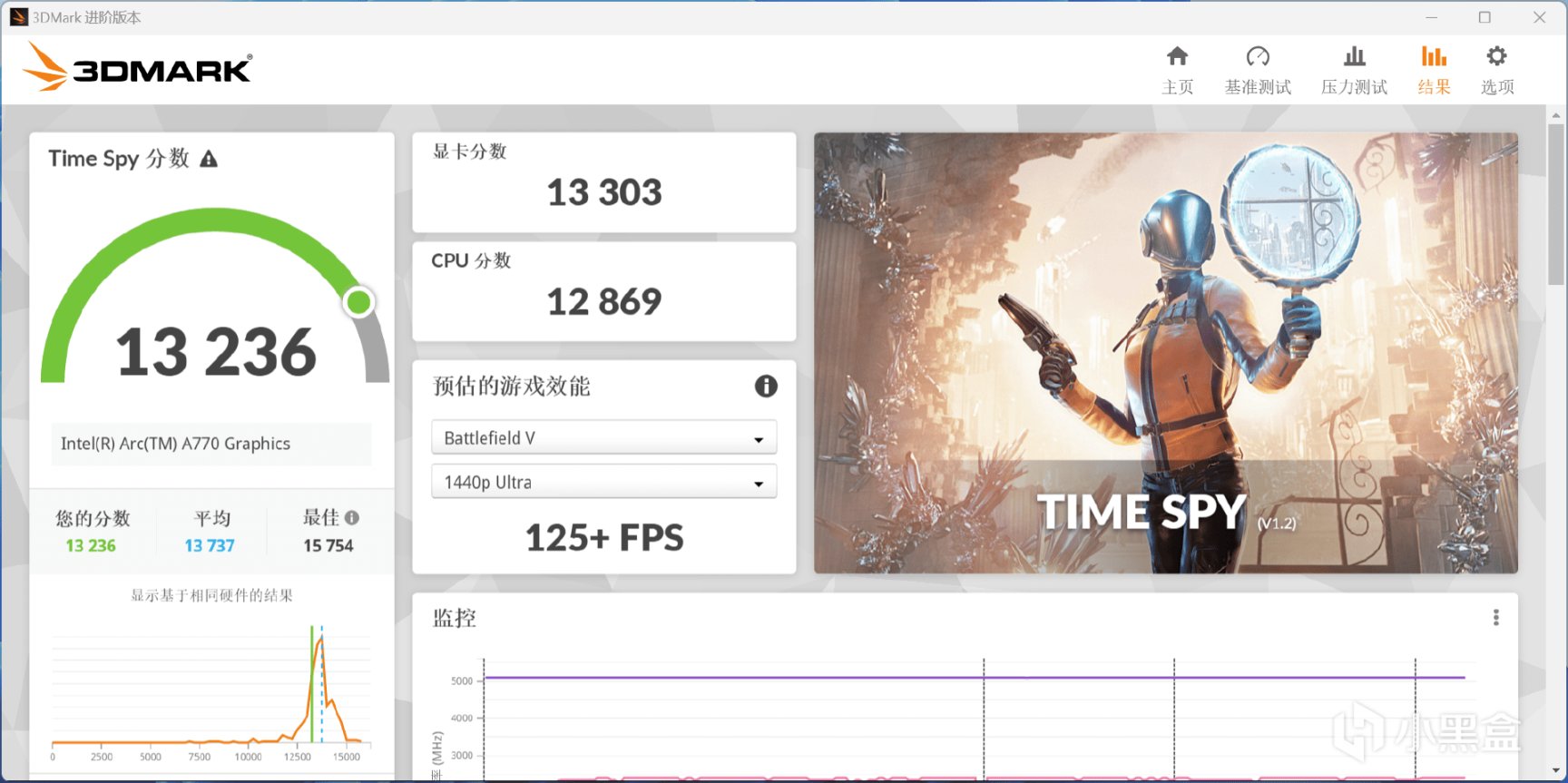Minimize the 3DMark window

point(1431,17)
